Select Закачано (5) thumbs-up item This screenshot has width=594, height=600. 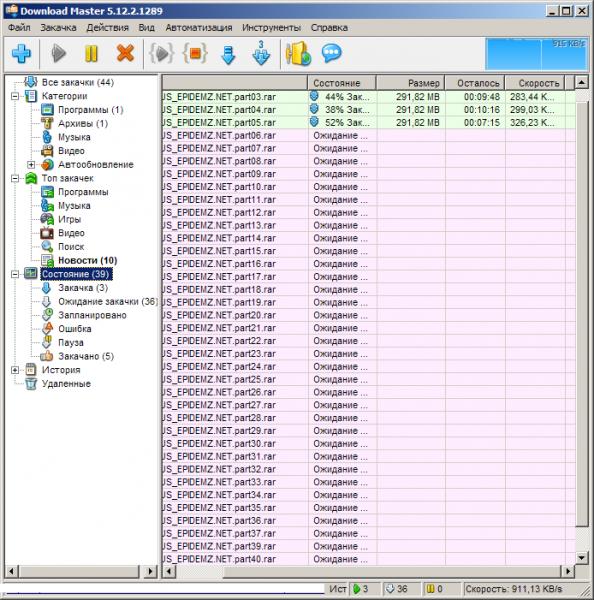click(x=86, y=356)
